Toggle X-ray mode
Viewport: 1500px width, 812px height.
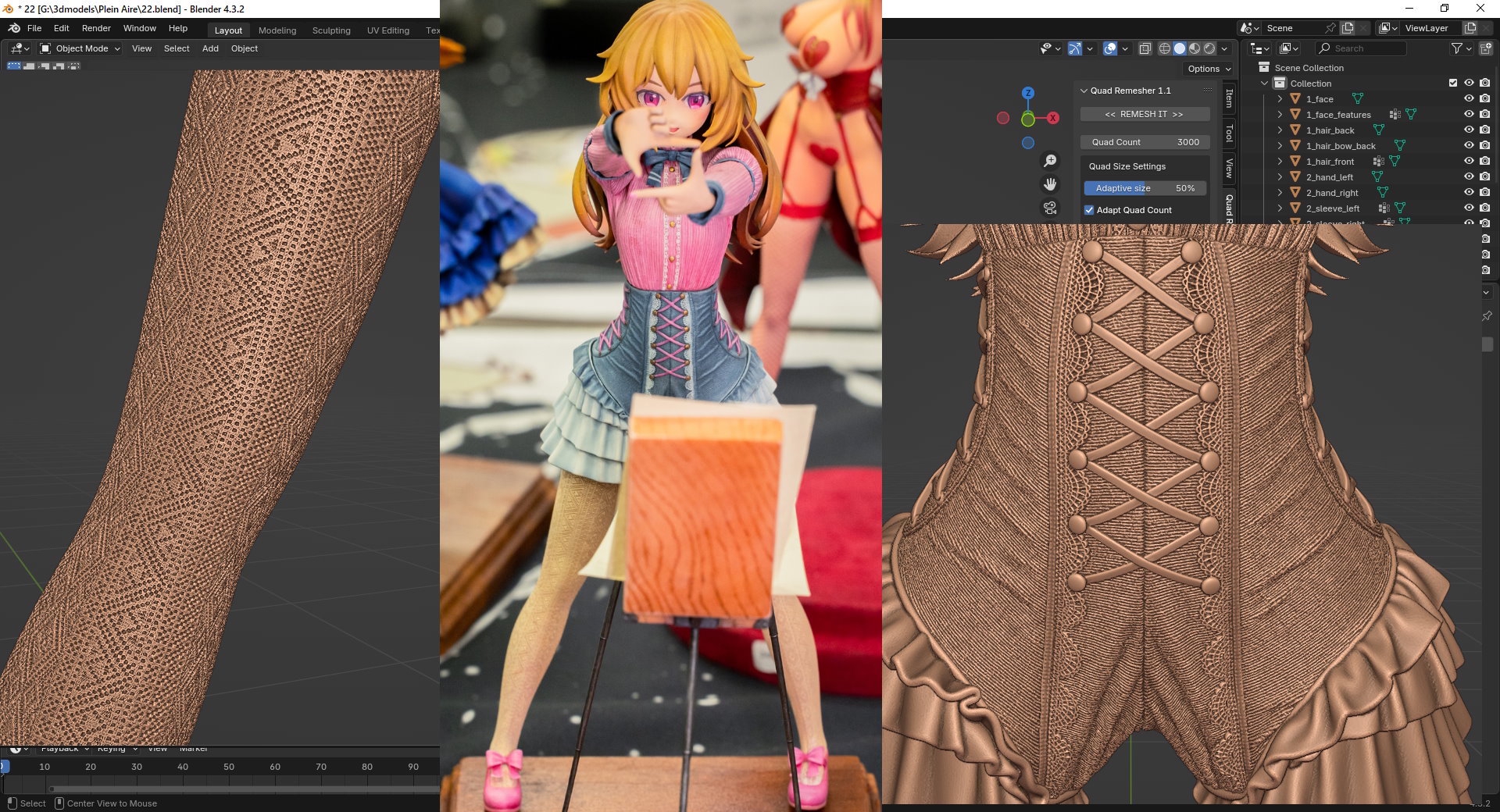[1145, 48]
